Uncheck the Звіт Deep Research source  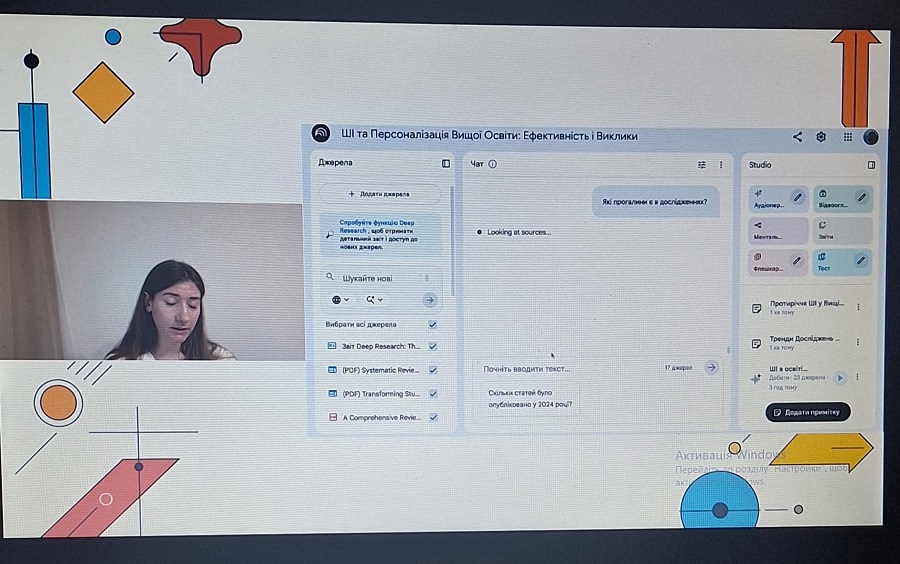(432, 346)
